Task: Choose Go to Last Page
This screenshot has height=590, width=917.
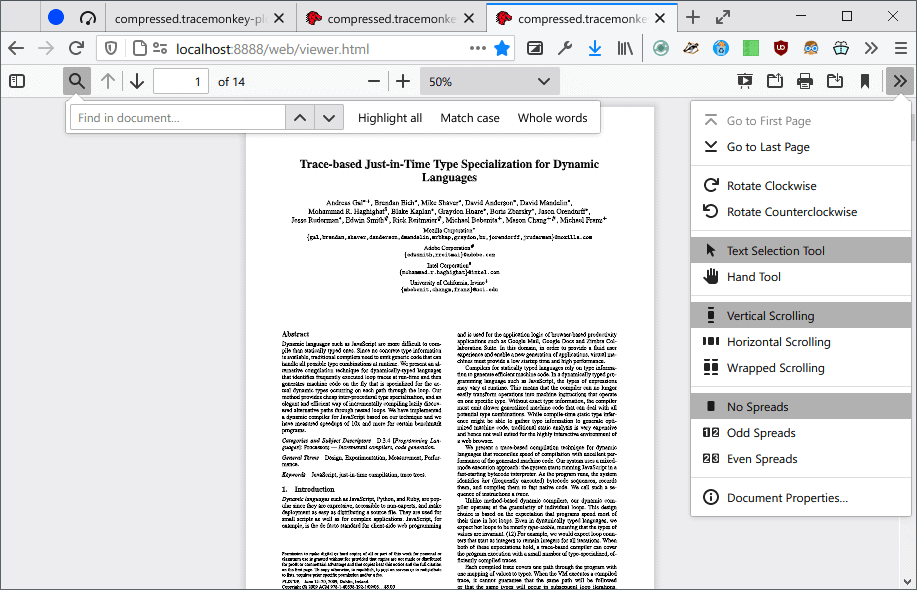Action: tap(801, 147)
